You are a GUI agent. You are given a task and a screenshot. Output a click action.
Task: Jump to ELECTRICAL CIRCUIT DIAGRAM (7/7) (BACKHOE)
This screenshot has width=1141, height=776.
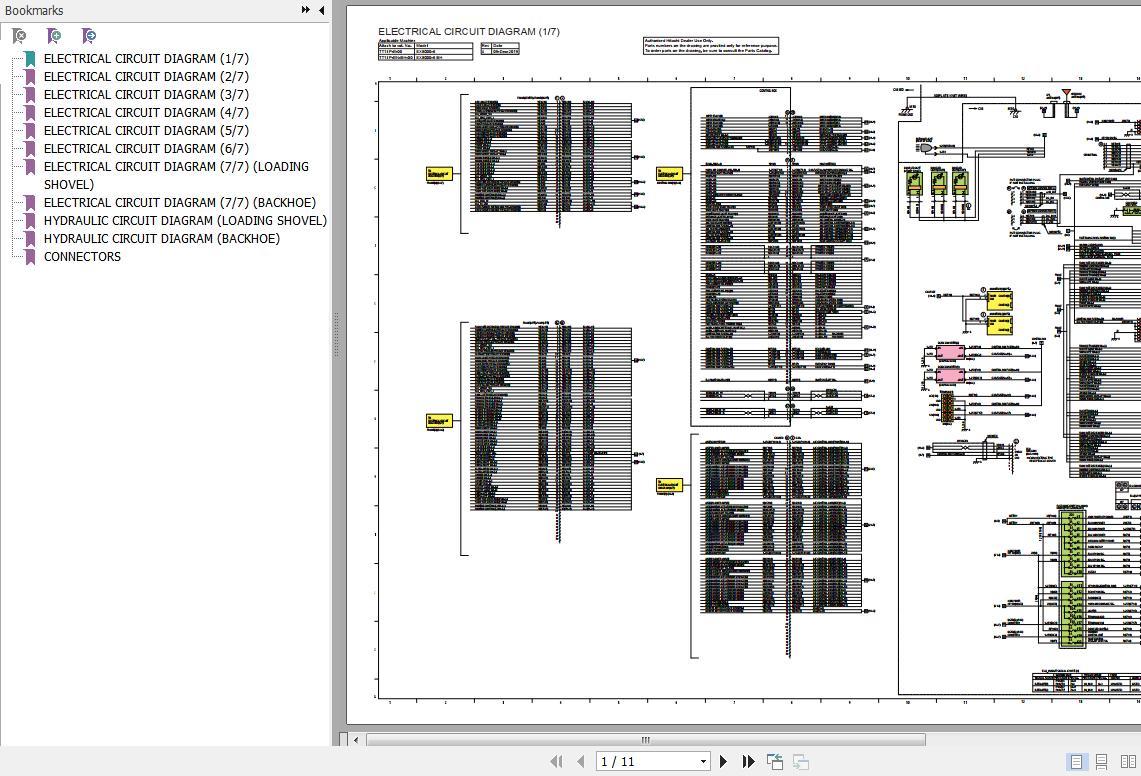click(179, 202)
